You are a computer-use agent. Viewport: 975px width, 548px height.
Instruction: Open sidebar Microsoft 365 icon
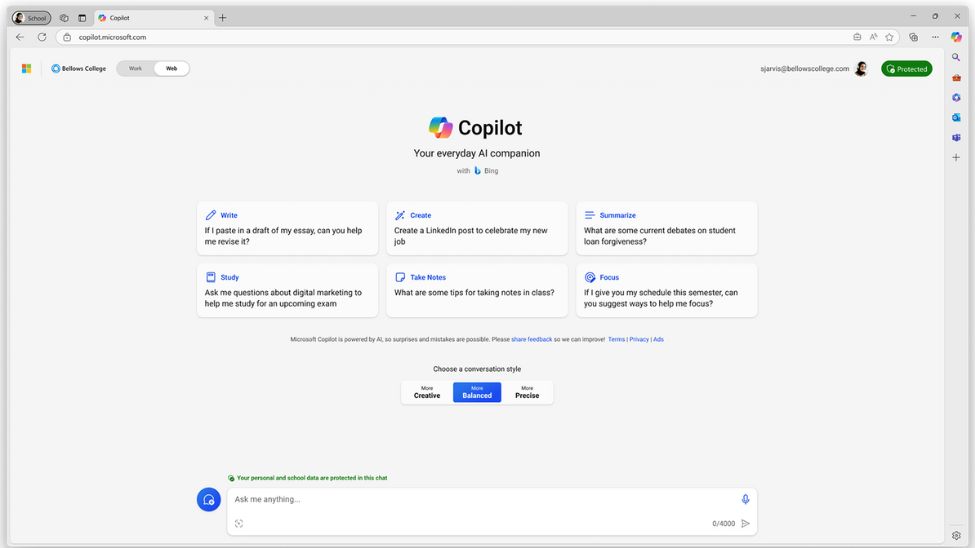956,98
